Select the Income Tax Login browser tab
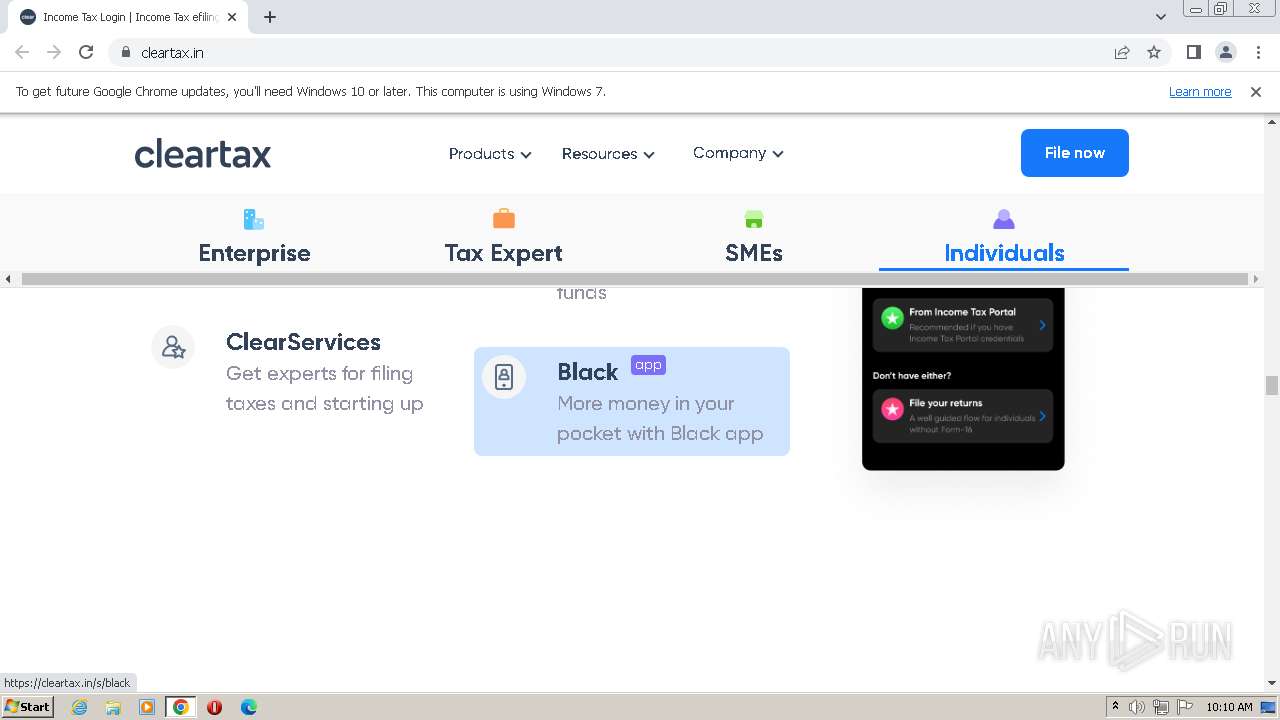The image size is (1280, 720). (x=128, y=17)
